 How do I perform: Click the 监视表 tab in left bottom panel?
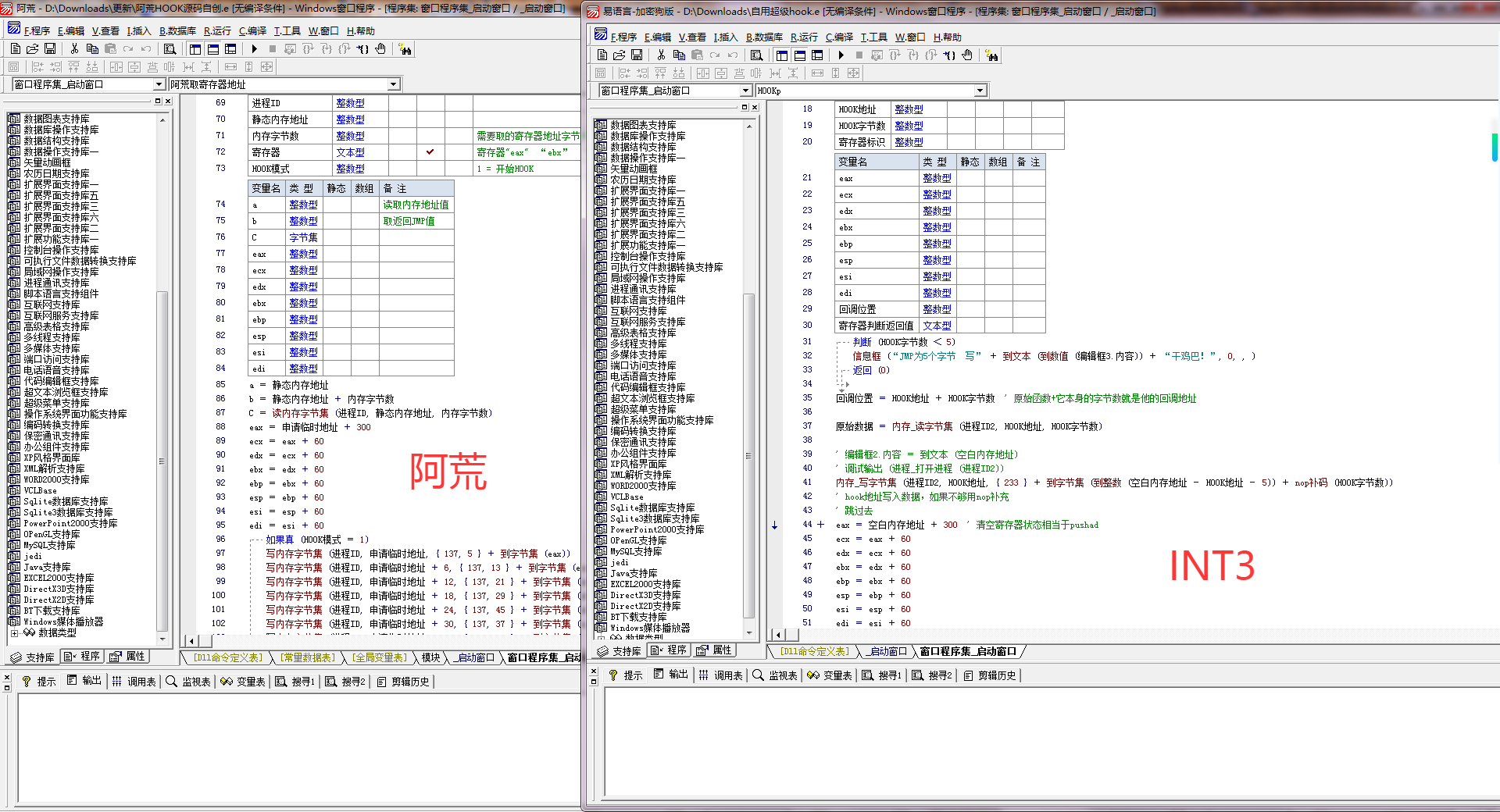click(x=188, y=682)
